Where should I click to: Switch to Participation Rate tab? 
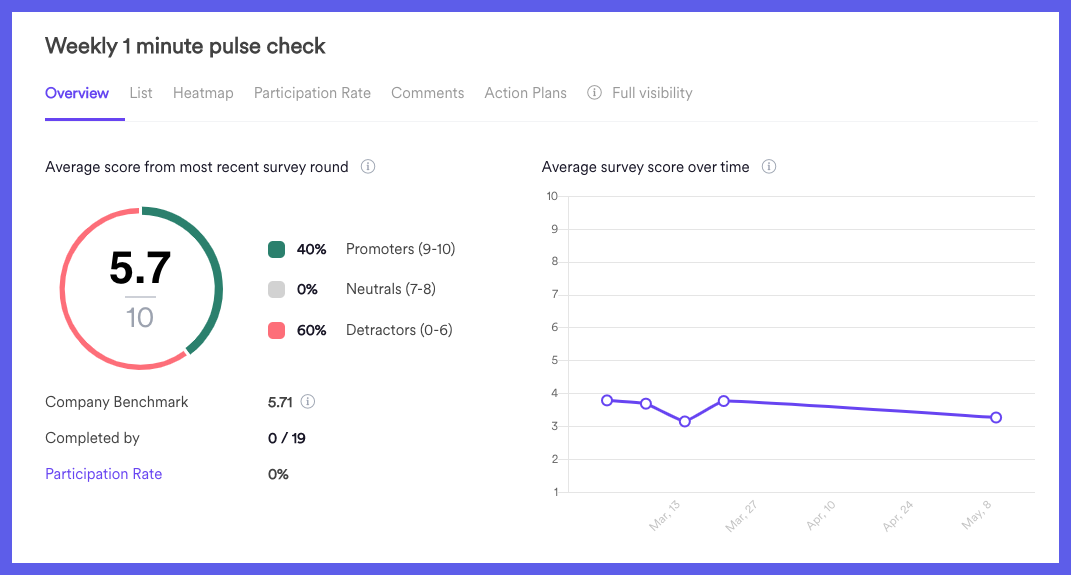(312, 93)
